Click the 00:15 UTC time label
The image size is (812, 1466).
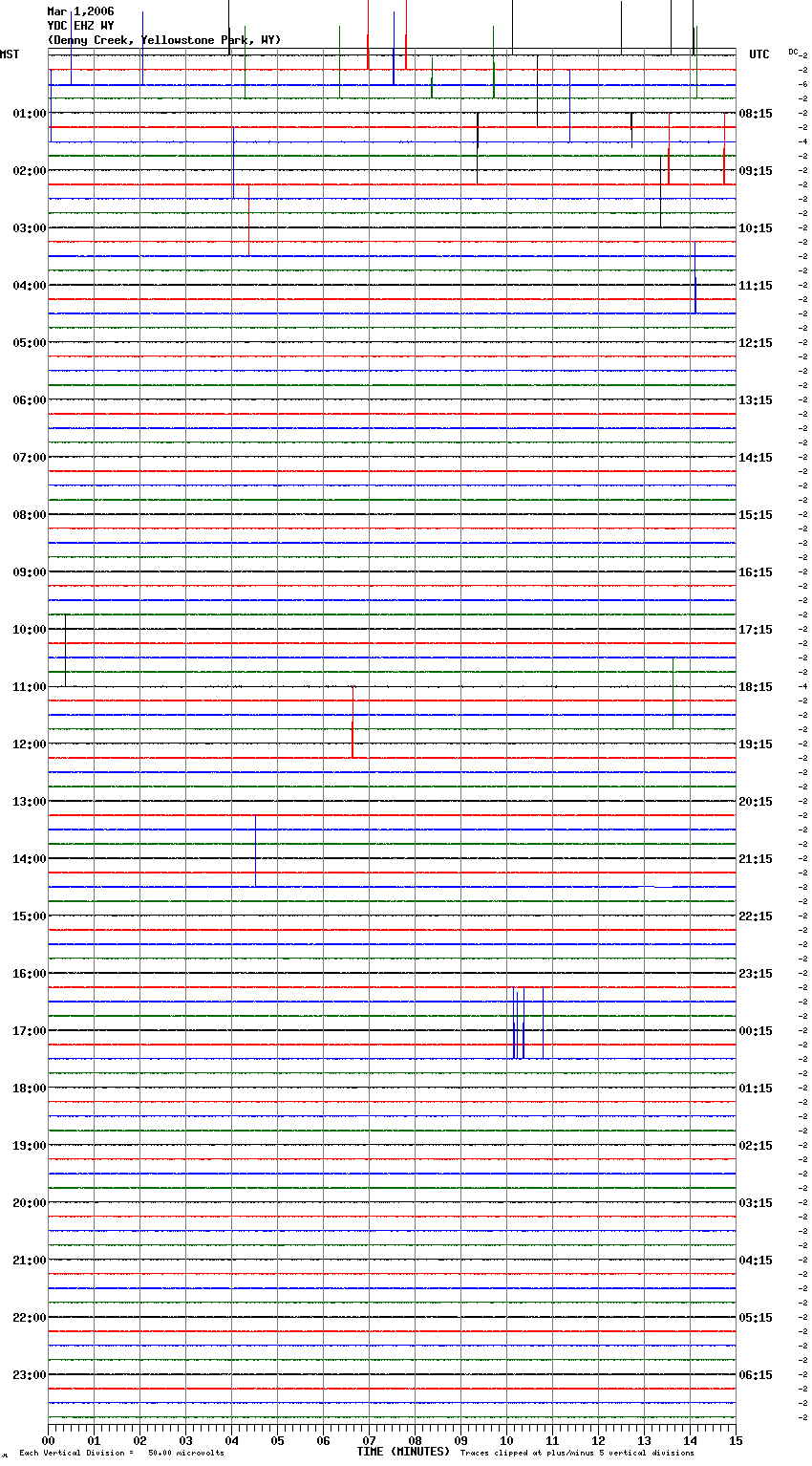756,1031
